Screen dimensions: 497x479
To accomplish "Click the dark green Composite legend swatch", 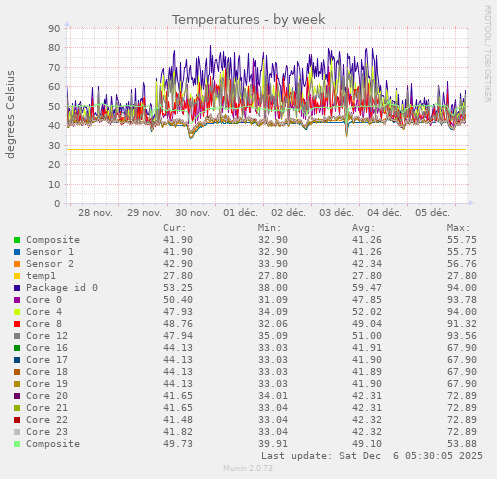I will pos(17,240).
